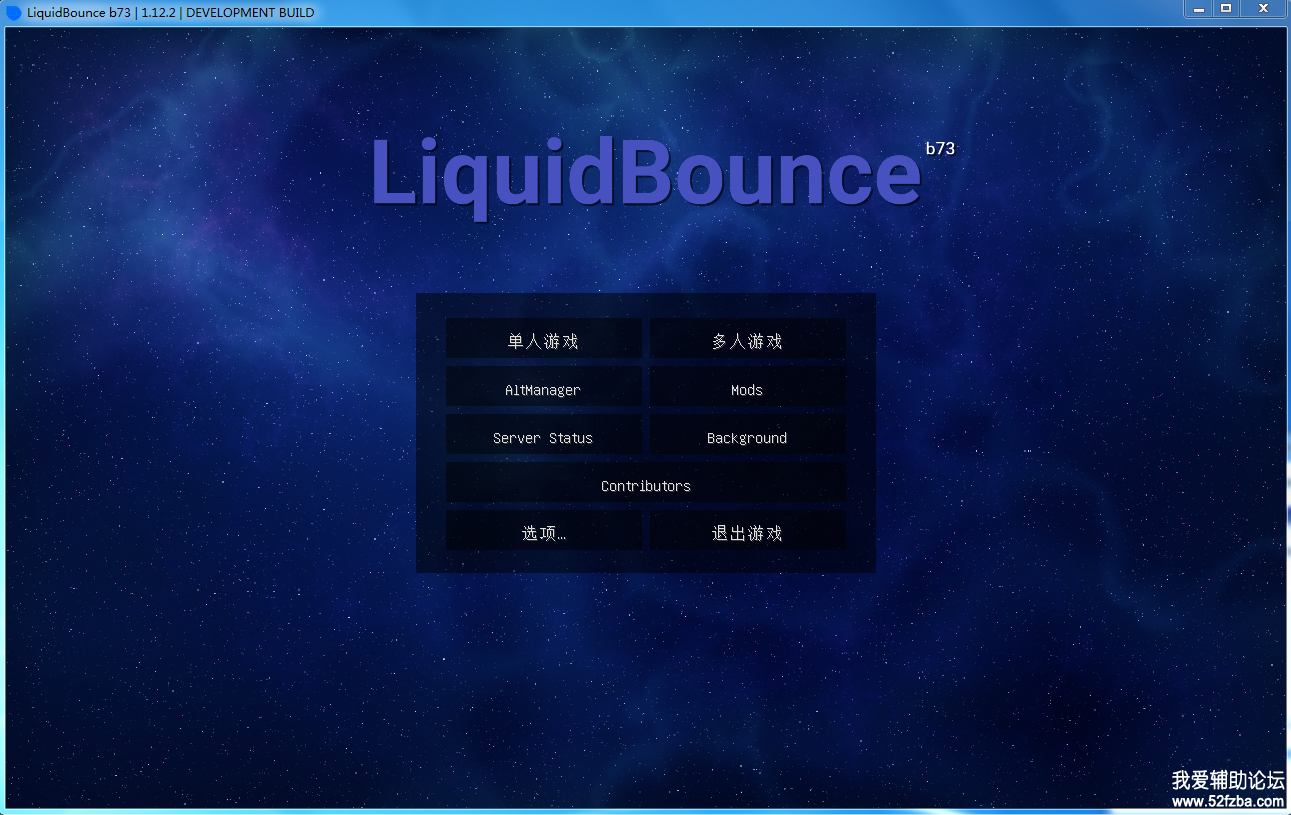This screenshot has width=1291, height=815.
Task: Click the LiquidBounce shield icon in title bar
Action: point(14,13)
